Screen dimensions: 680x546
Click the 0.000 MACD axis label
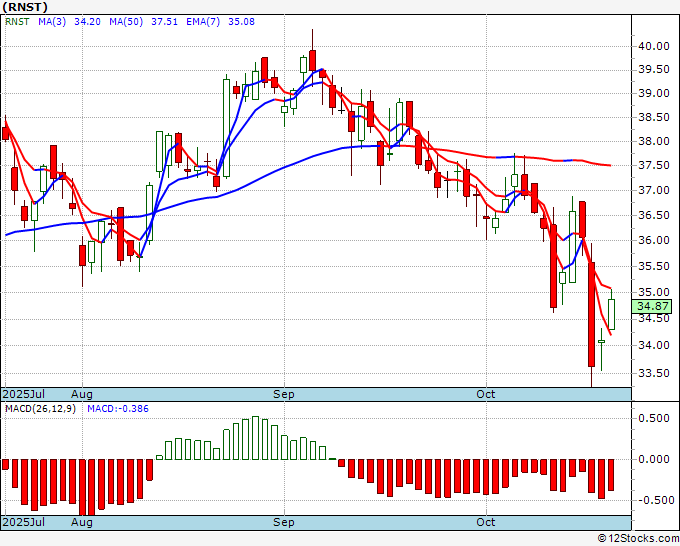point(654,459)
